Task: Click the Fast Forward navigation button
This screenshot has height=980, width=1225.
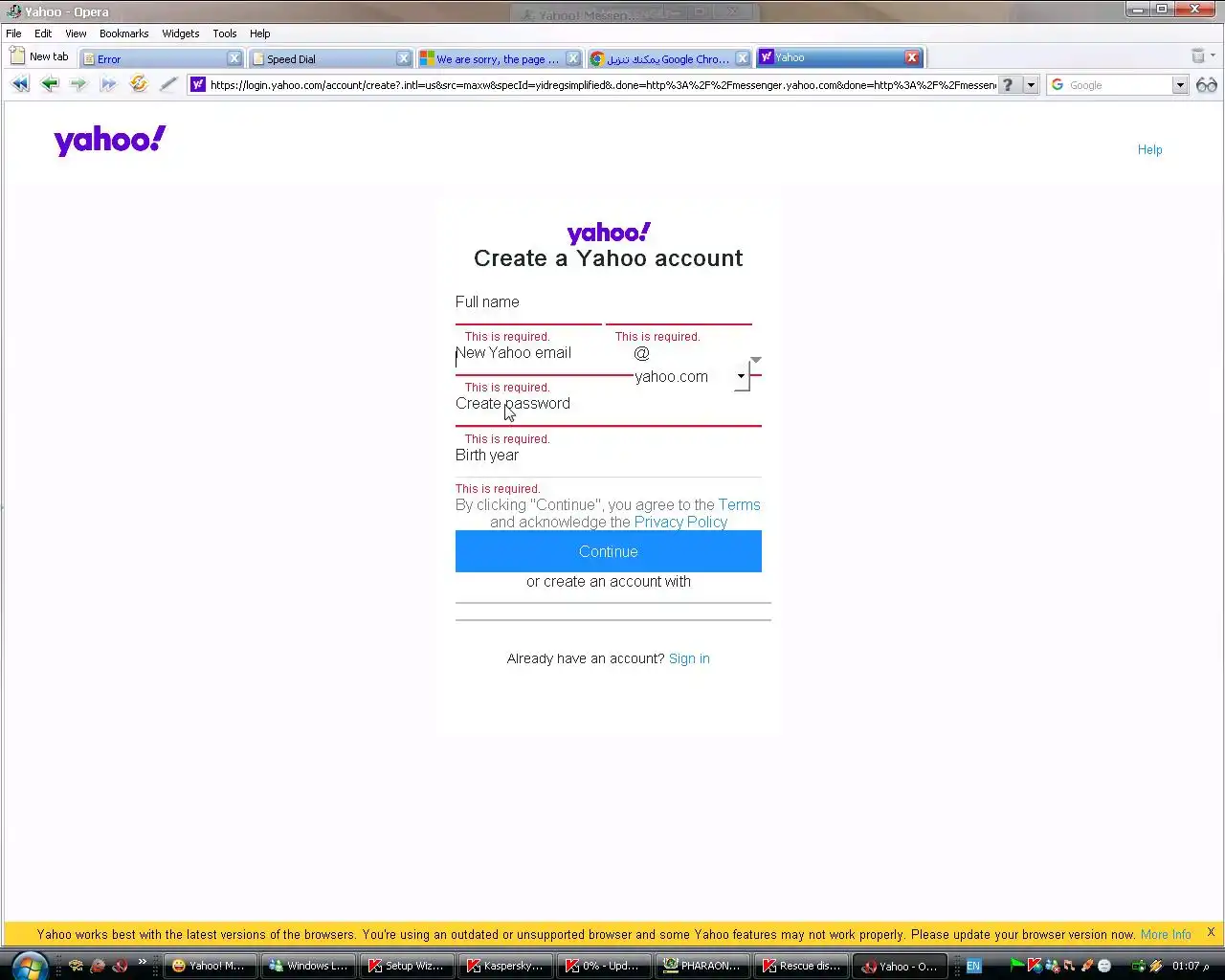Action: click(108, 84)
